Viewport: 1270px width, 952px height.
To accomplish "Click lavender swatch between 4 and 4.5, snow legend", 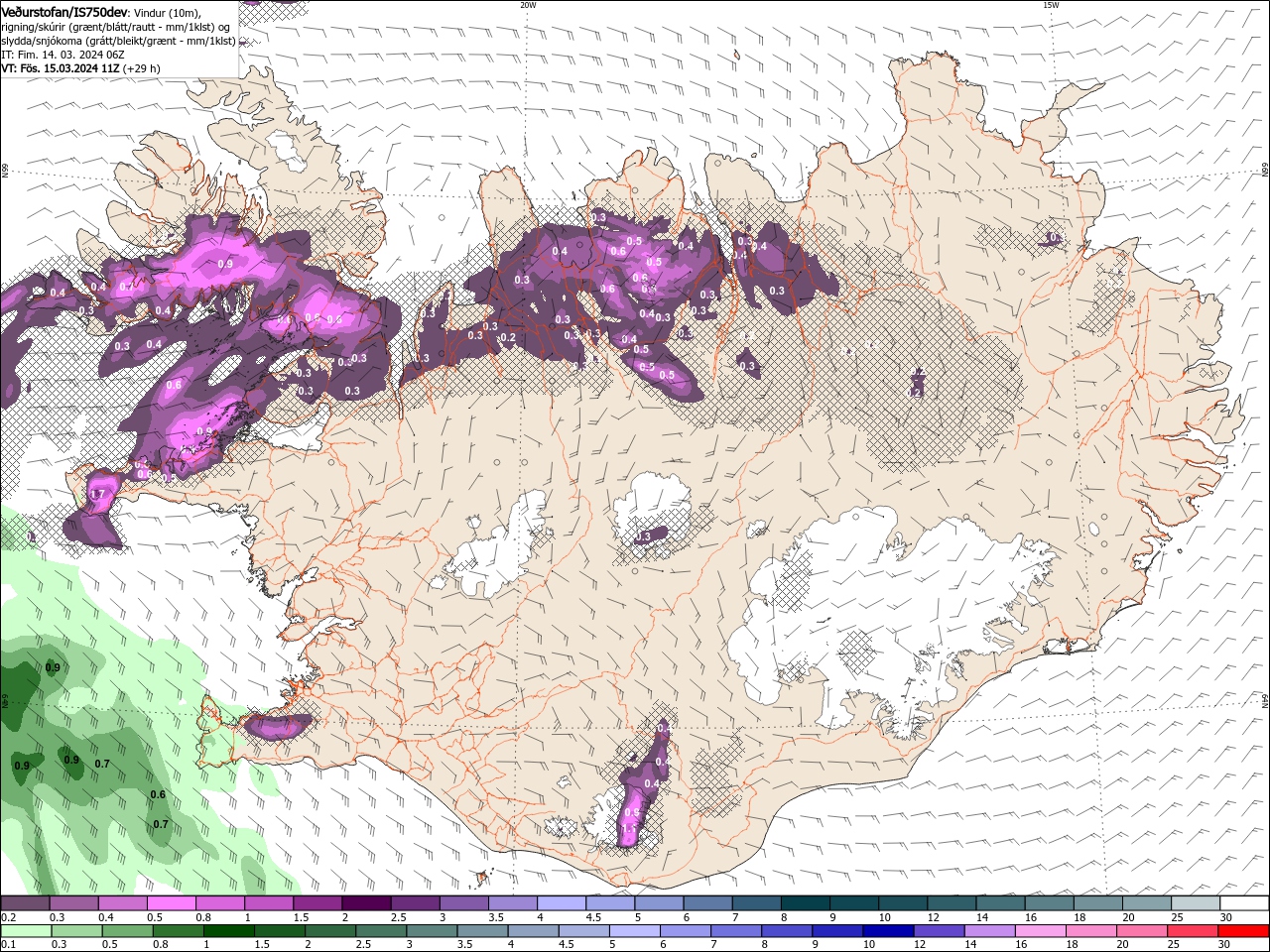I will click(560, 903).
